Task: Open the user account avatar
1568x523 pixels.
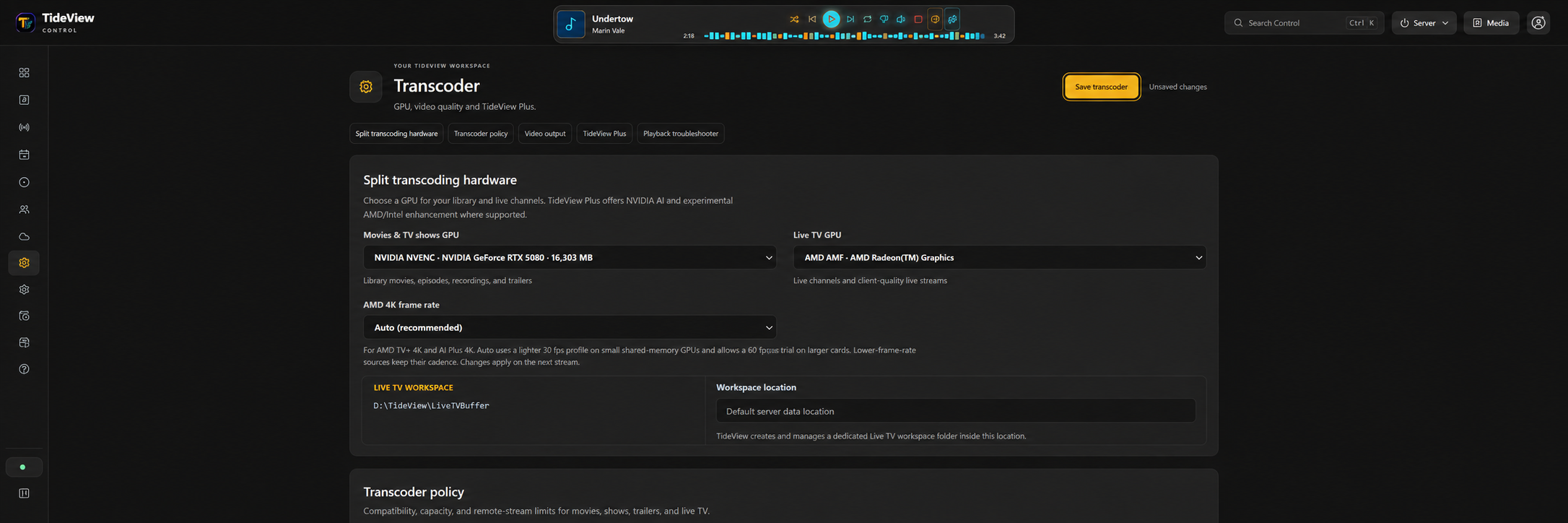Action: pos(1538,23)
